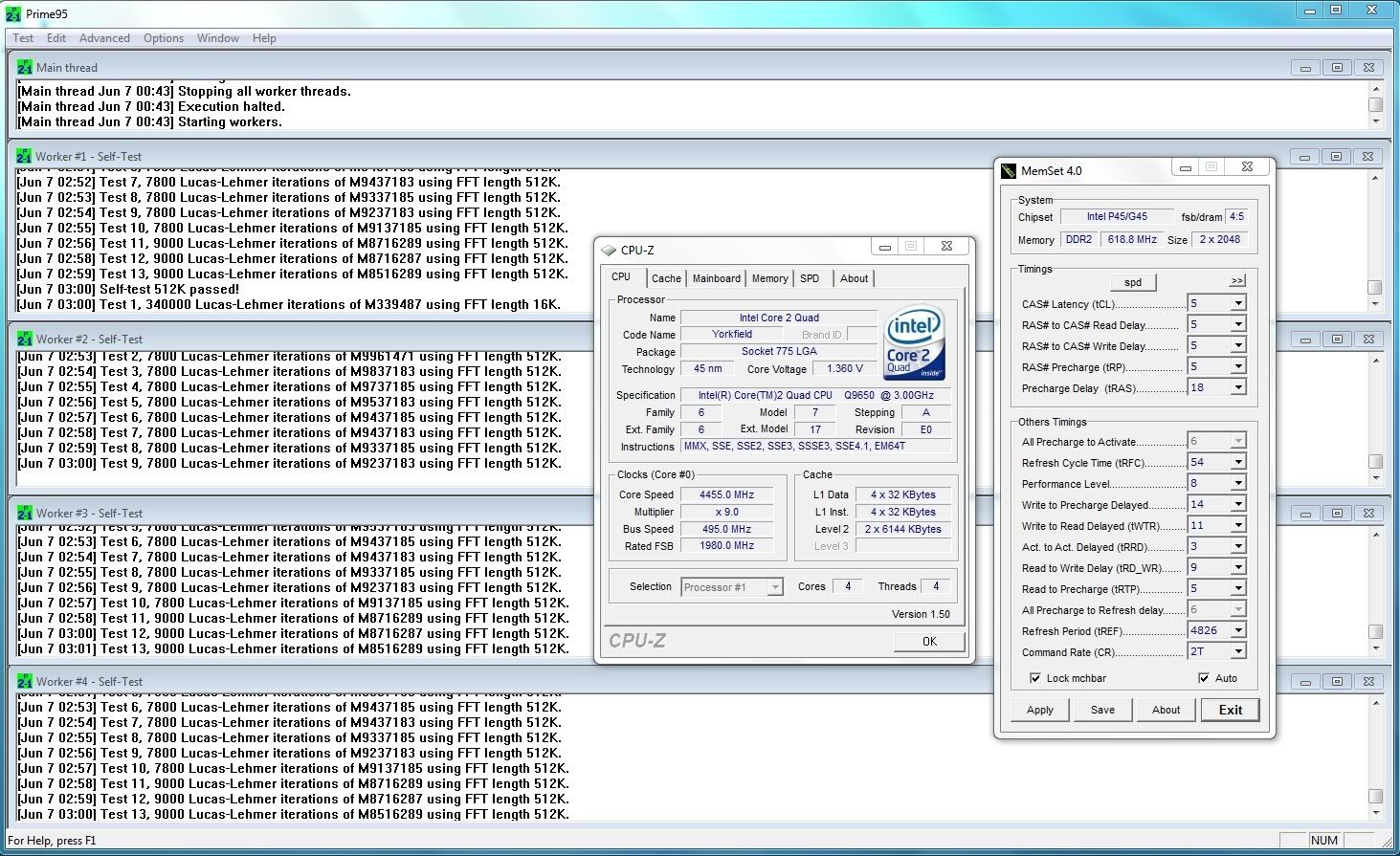The image size is (1400, 856).
Task: Click the Intel Core 2 Quad logo
Action: [914, 342]
